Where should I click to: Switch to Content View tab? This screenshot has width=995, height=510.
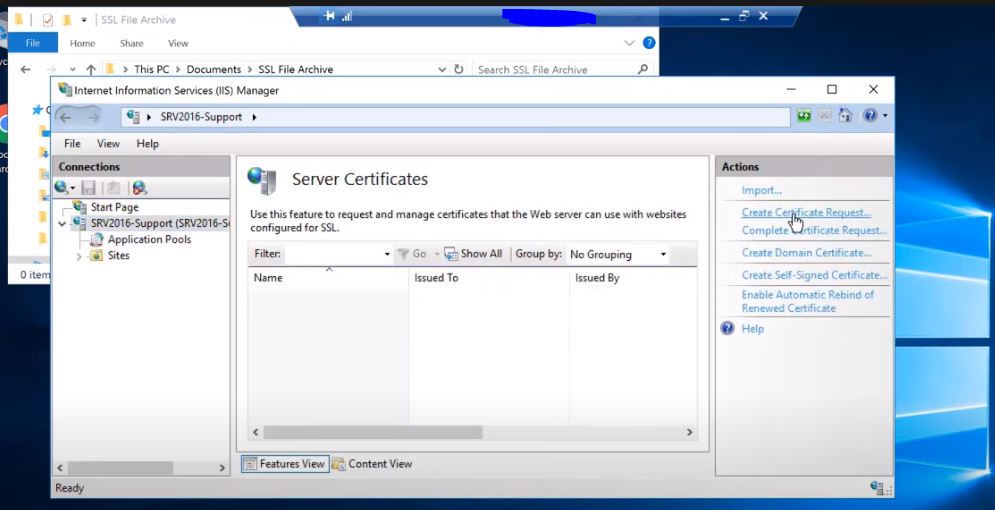(x=372, y=464)
